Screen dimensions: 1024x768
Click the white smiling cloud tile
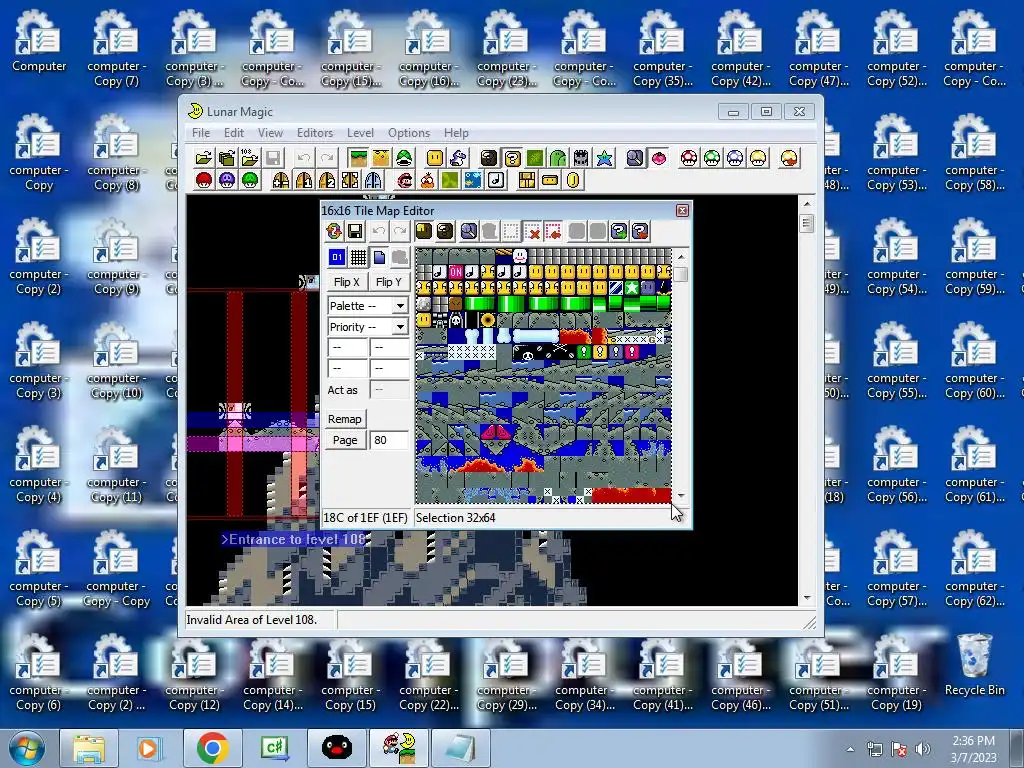pyautogui.click(x=520, y=255)
